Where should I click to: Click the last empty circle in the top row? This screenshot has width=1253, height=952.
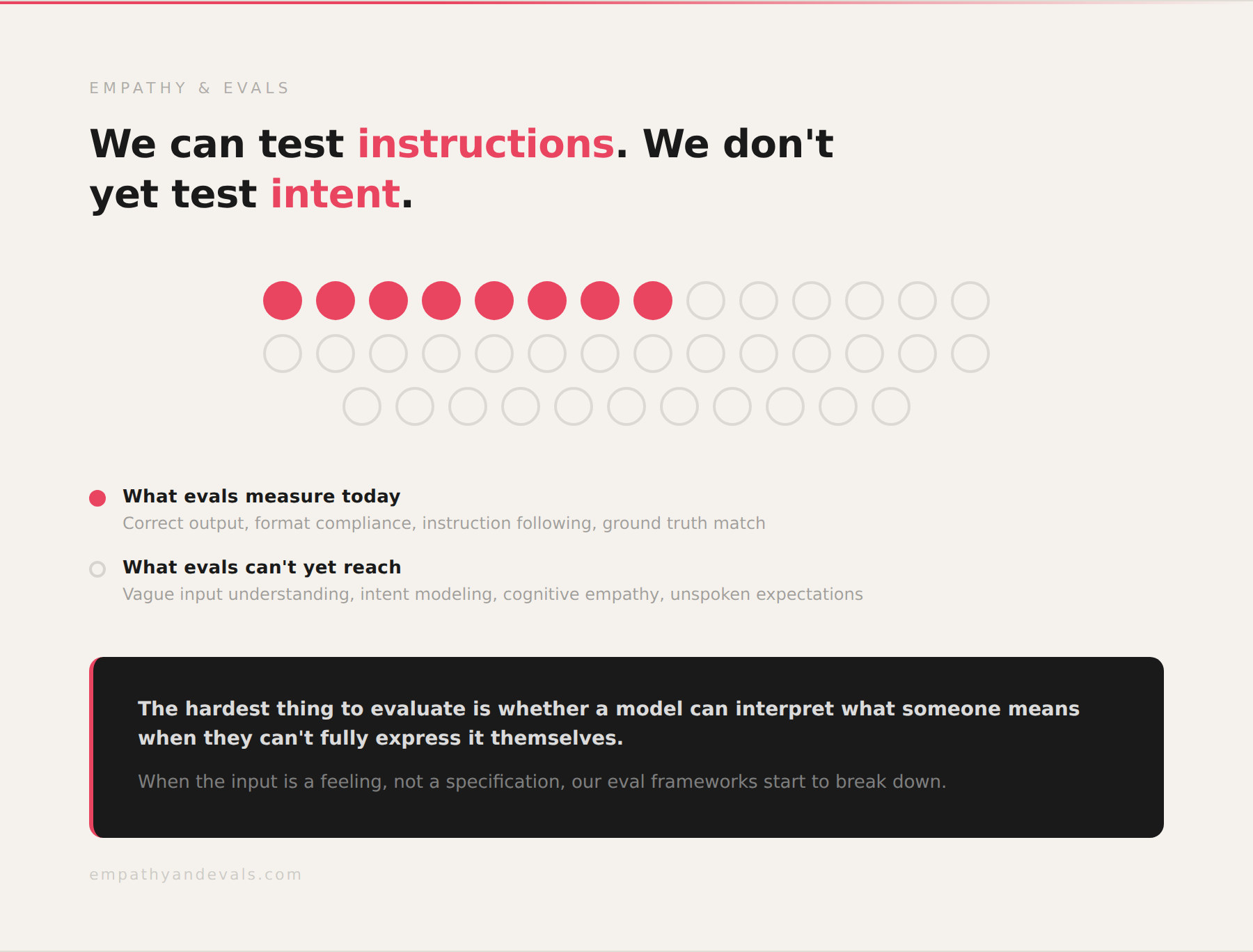(970, 301)
